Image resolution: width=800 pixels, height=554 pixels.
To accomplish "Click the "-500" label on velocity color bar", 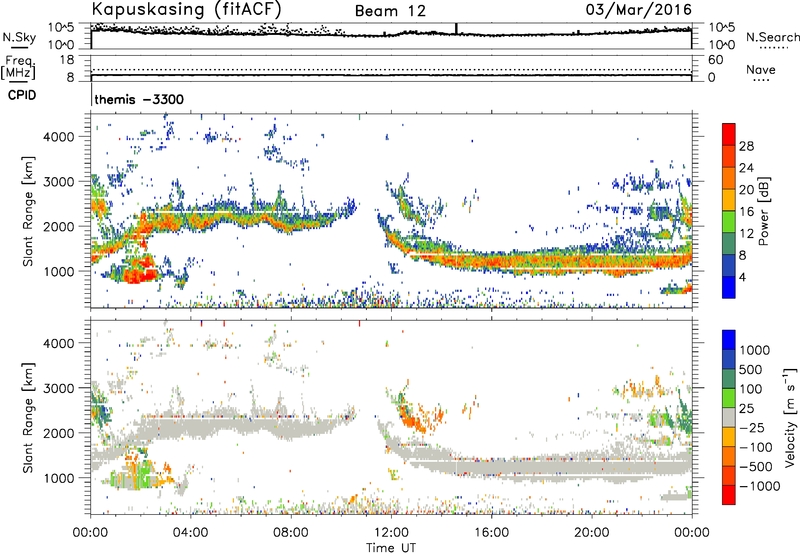I will [x=756, y=467].
